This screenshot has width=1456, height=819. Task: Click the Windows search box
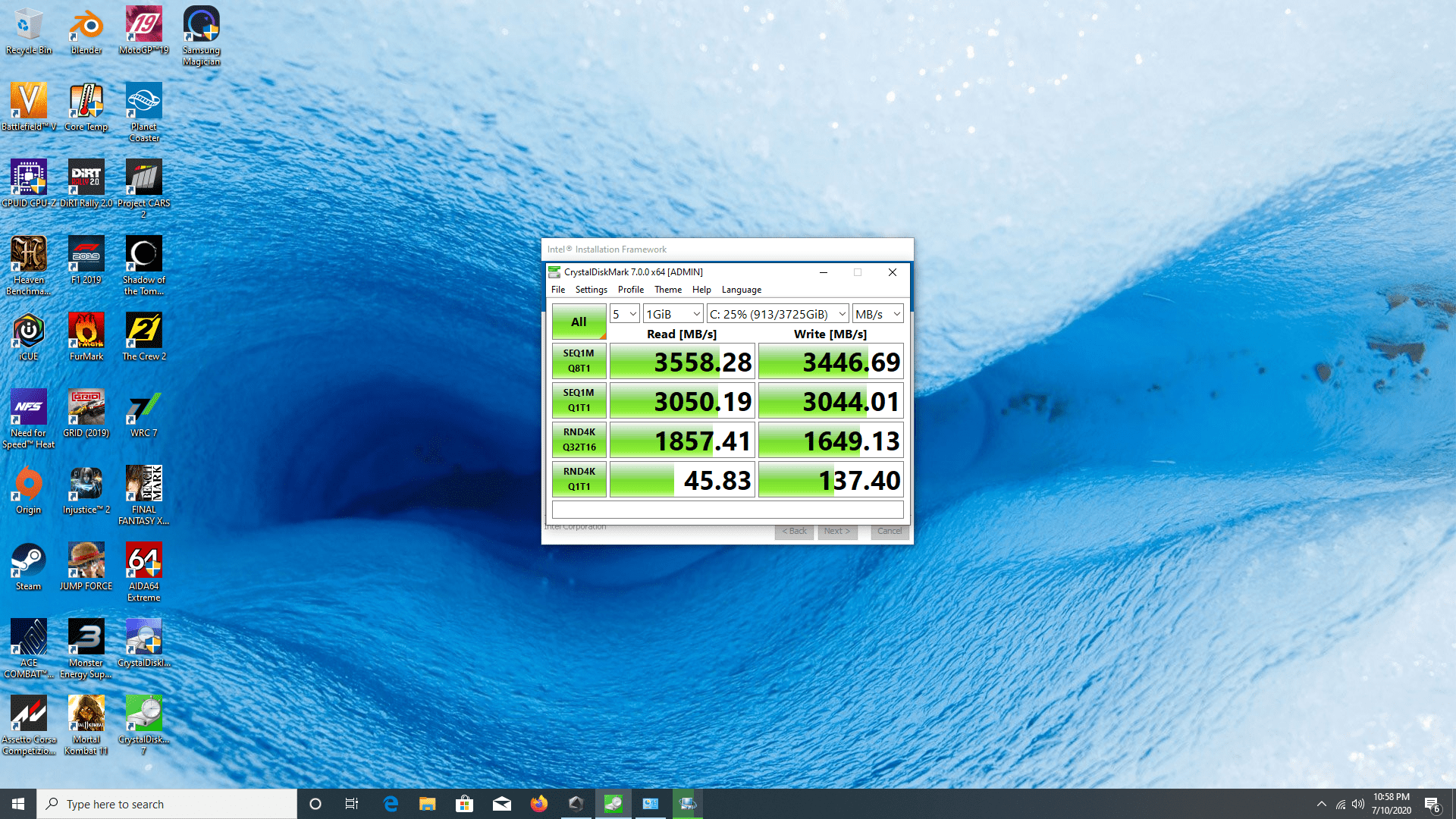(x=167, y=803)
